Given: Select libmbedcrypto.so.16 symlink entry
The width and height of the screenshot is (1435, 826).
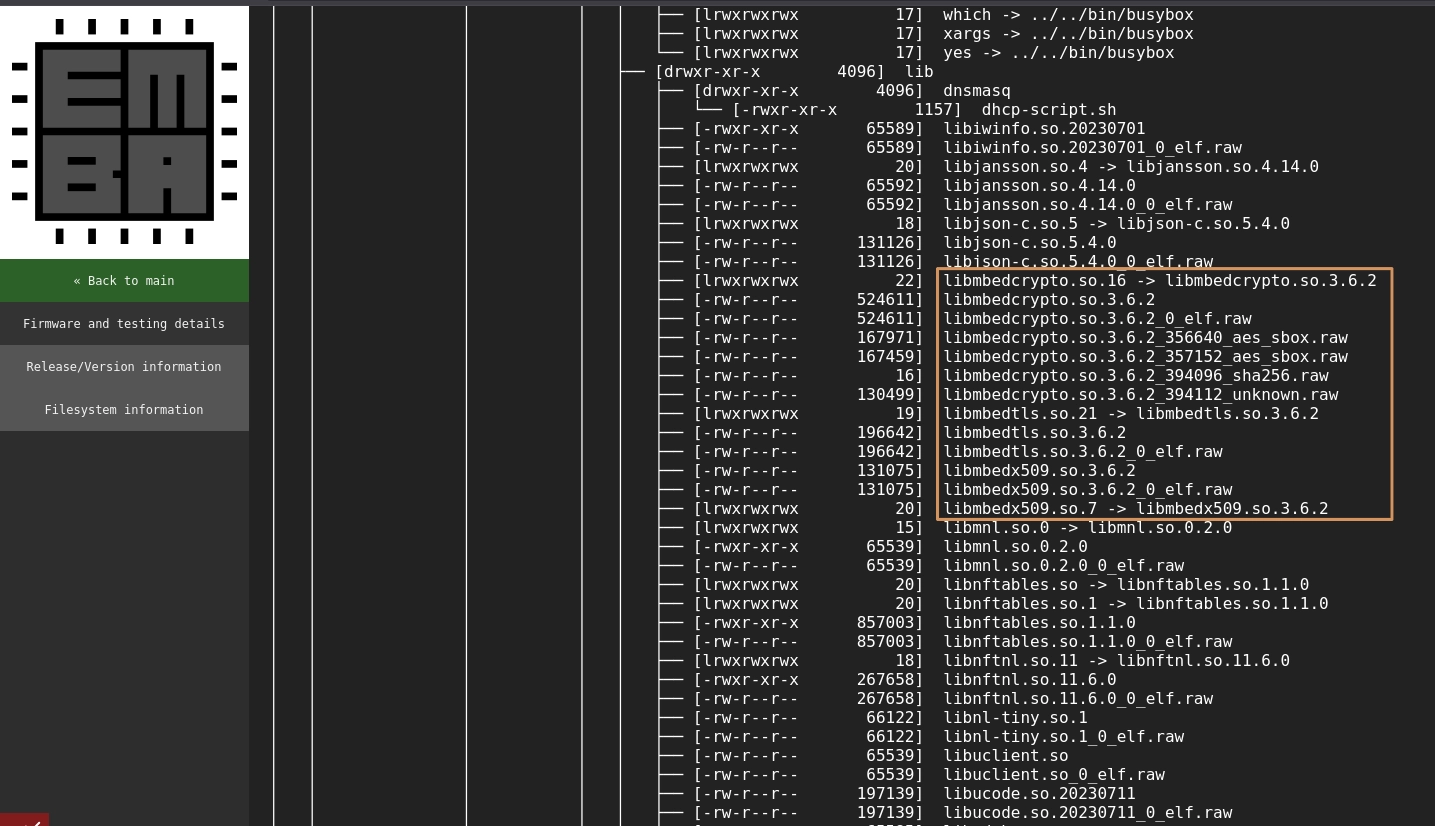Looking at the screenshot, I should 1160,281.
